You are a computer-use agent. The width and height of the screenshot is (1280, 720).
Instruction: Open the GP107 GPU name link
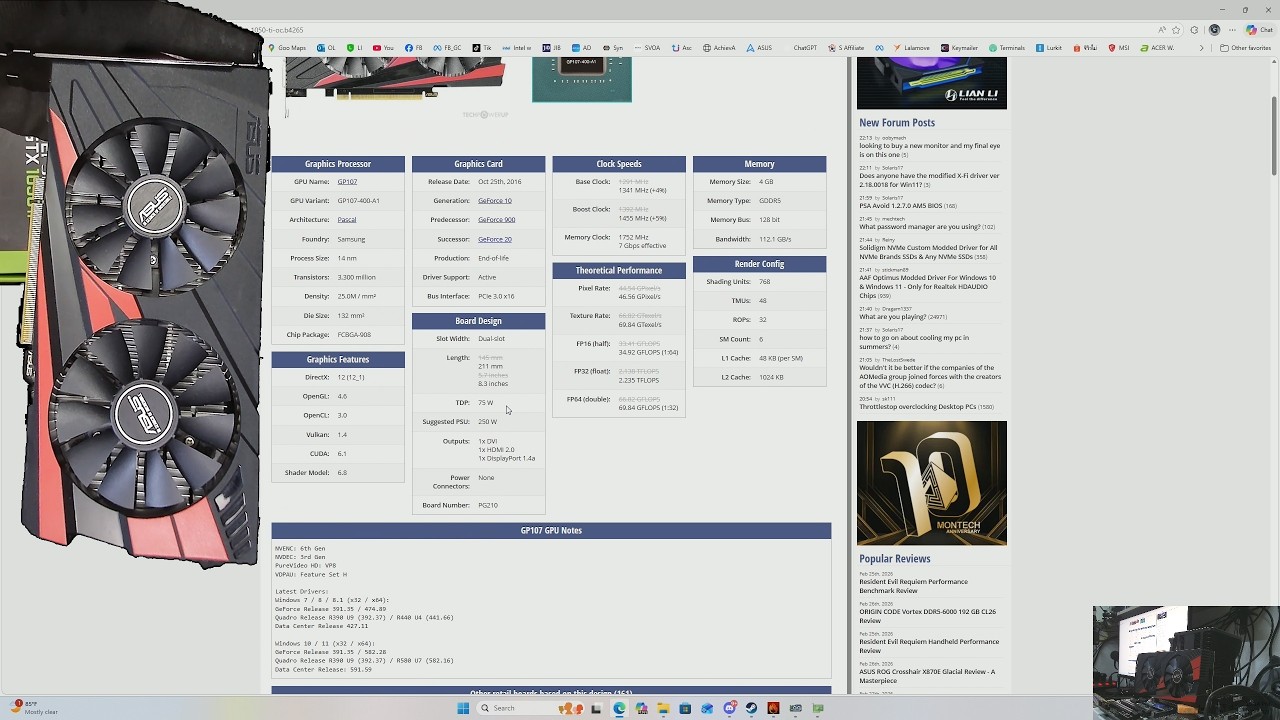pyautogui.click(x=347, y=182)
